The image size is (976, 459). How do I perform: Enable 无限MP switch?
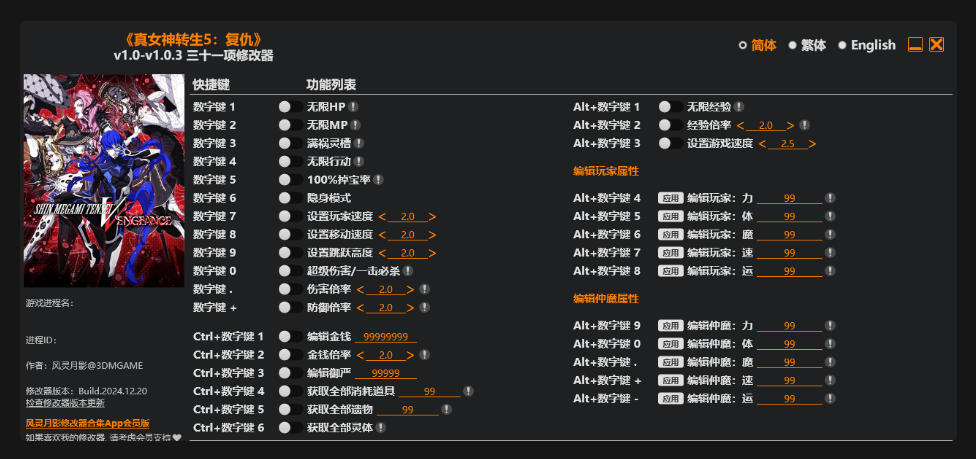pyautogui.click(x=290, y=125)
